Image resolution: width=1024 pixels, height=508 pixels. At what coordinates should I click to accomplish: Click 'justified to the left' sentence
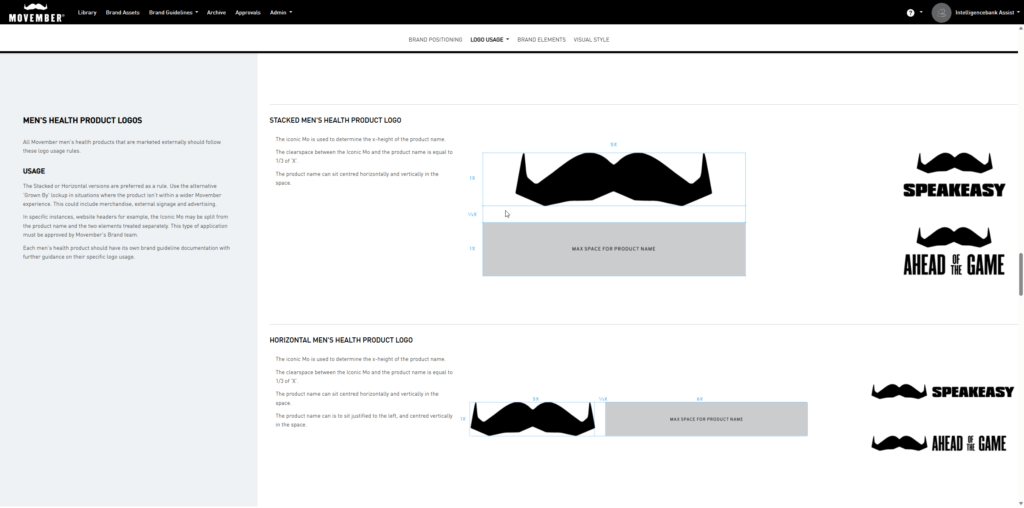pos(364,421)
